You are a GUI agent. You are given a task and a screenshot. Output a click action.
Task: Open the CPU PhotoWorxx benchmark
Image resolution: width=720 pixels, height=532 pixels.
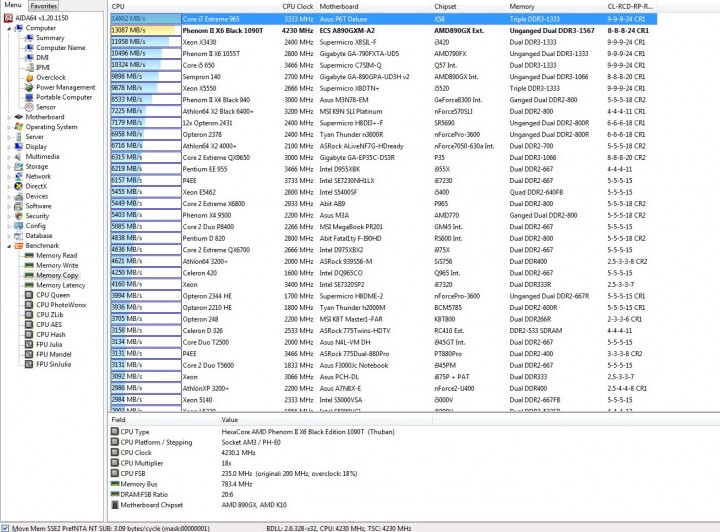coord(61,305)
